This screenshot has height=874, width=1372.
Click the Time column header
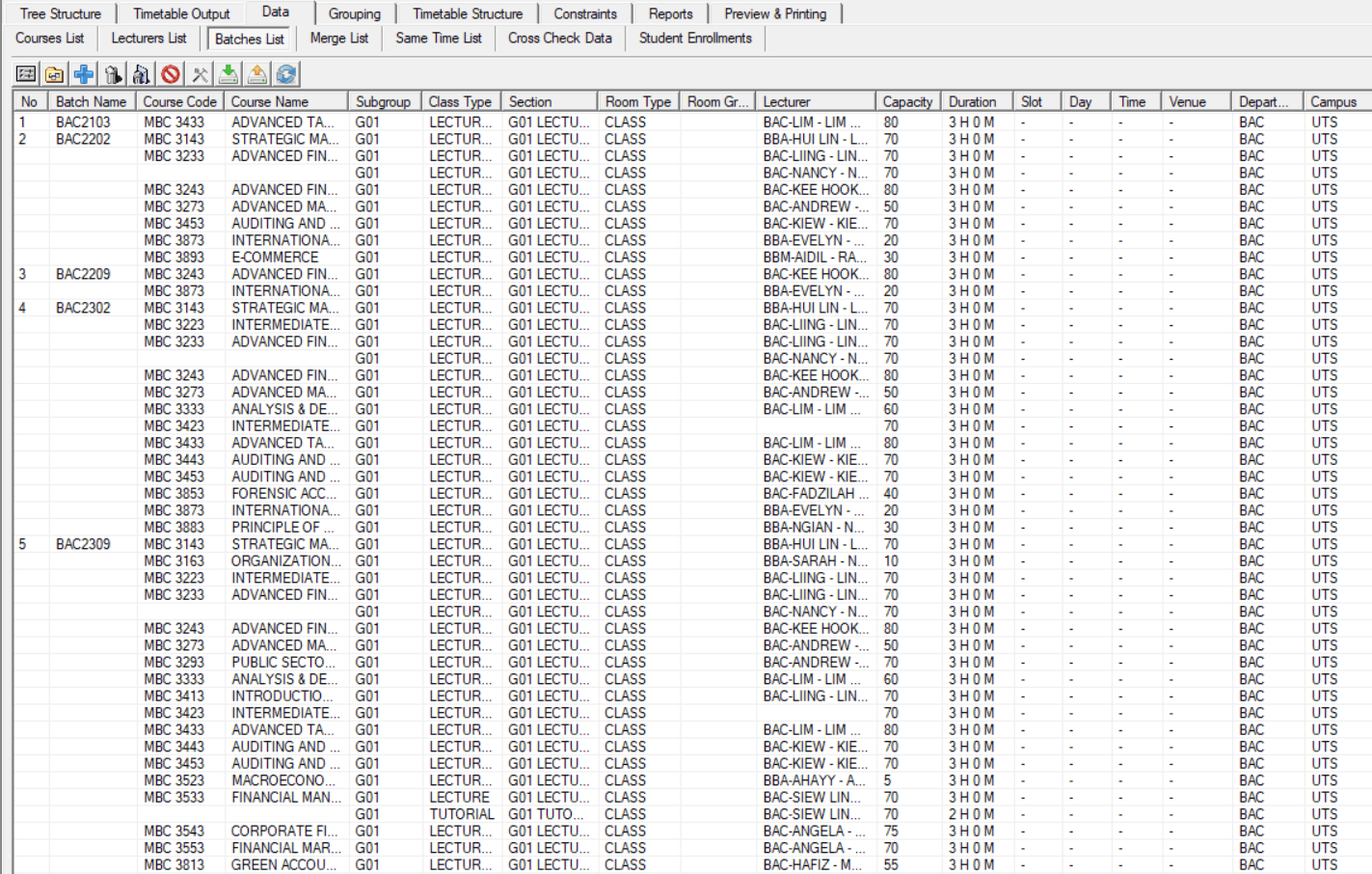[1136, 101]
